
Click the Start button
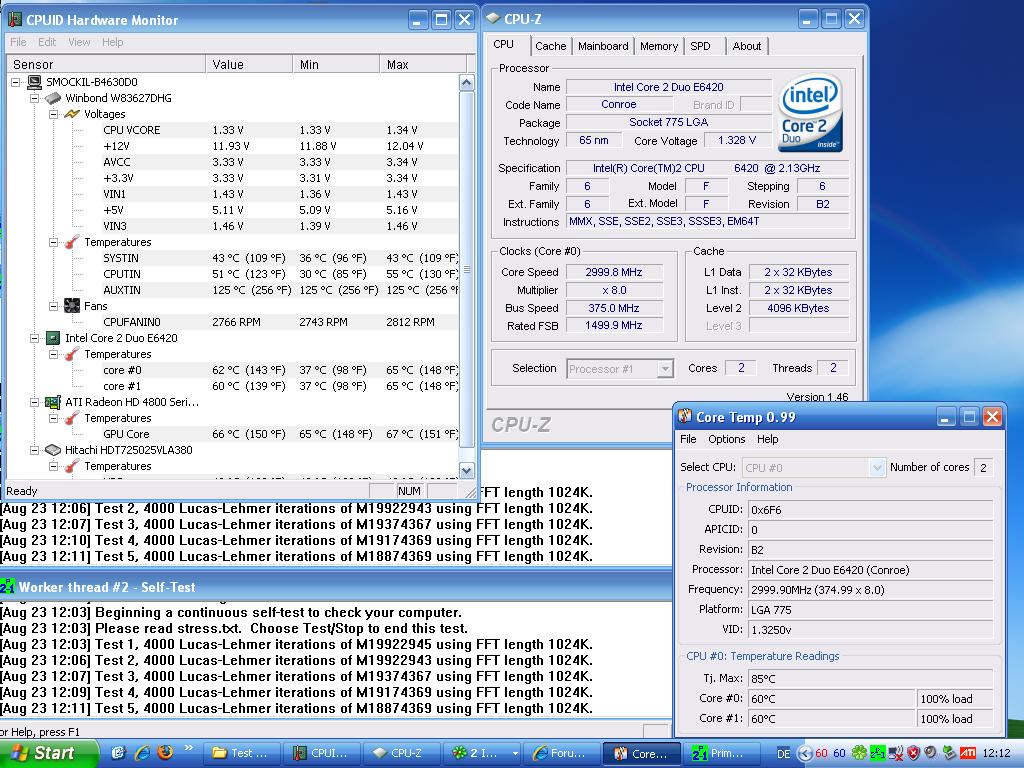[48, 753]
